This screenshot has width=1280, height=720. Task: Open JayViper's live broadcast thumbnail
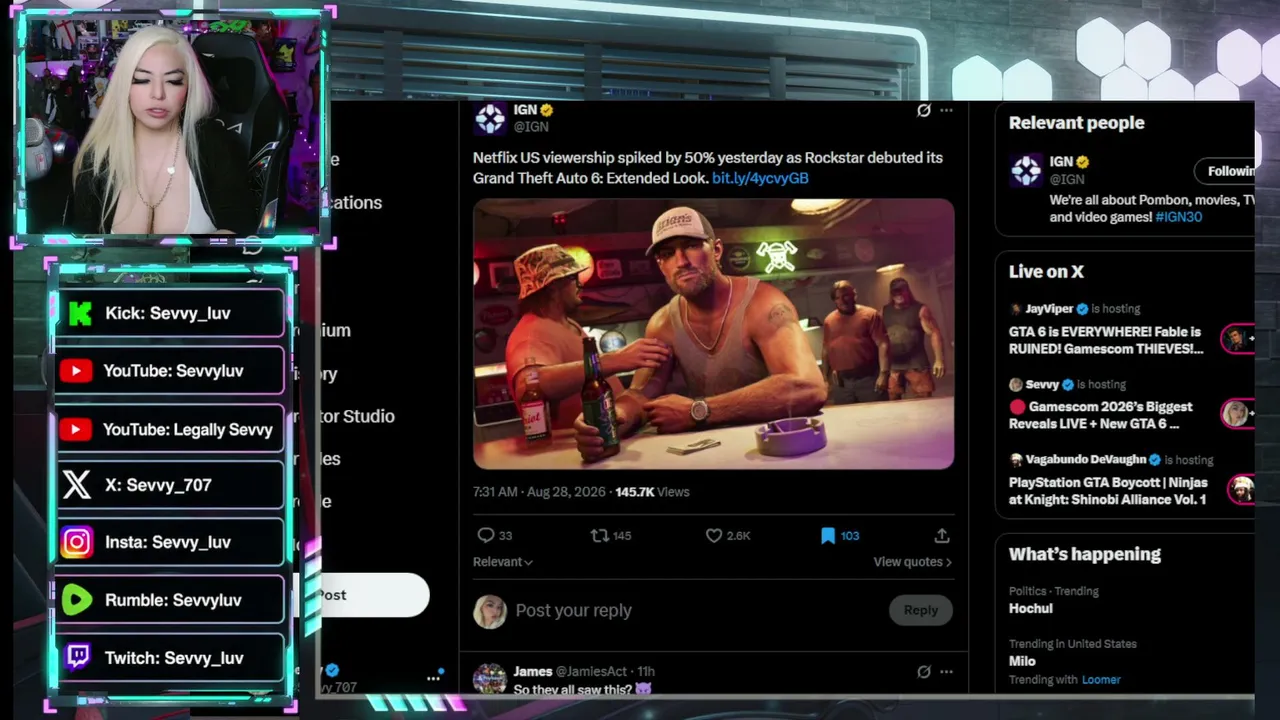coord(1238,339)
